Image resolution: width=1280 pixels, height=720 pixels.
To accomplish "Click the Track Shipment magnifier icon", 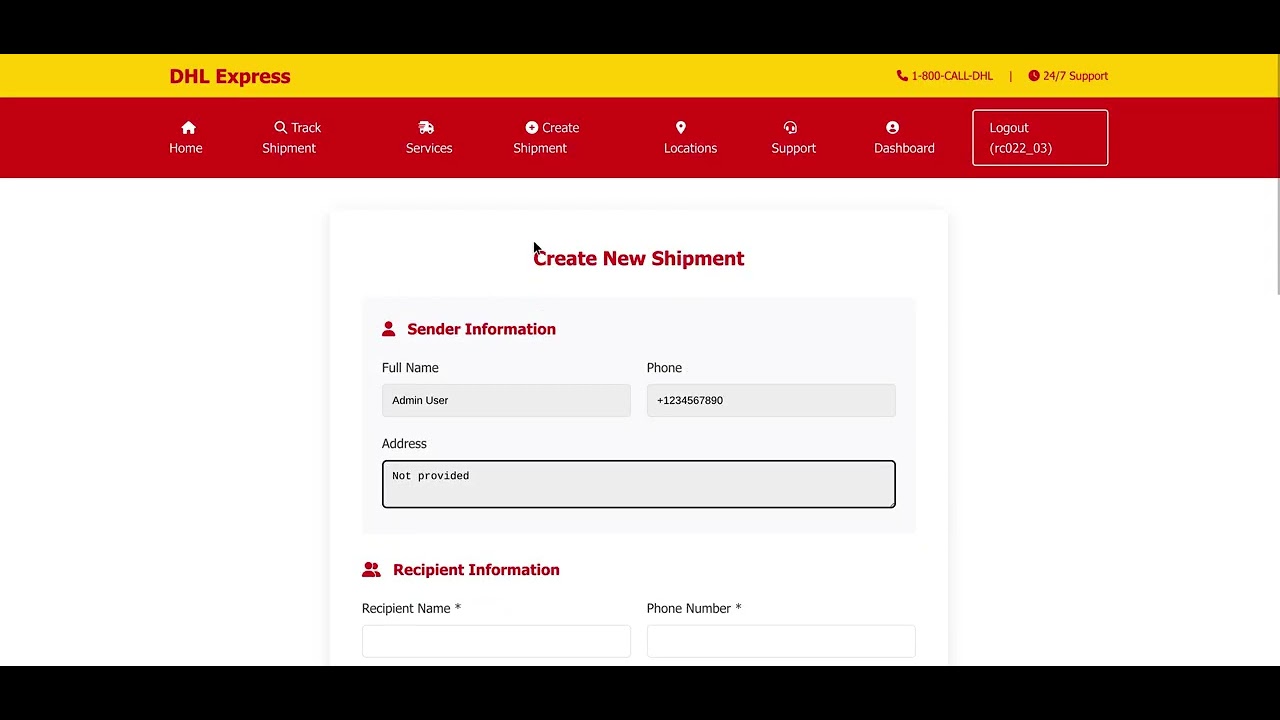I will tap(281, 128).
